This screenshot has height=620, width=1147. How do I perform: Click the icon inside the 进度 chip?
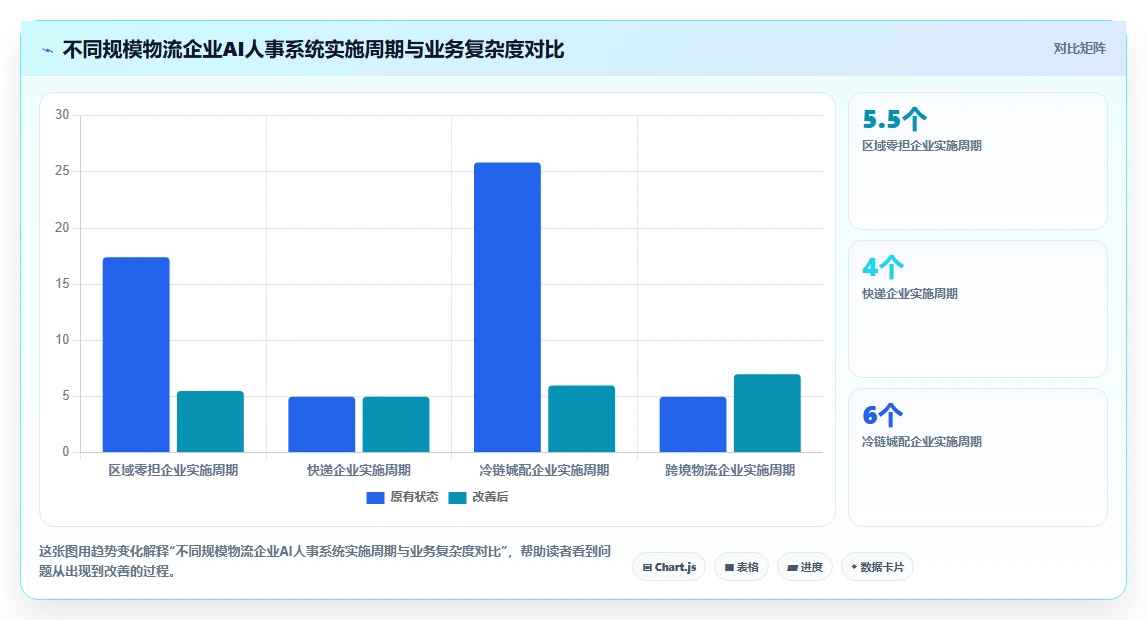click(792, 567)
